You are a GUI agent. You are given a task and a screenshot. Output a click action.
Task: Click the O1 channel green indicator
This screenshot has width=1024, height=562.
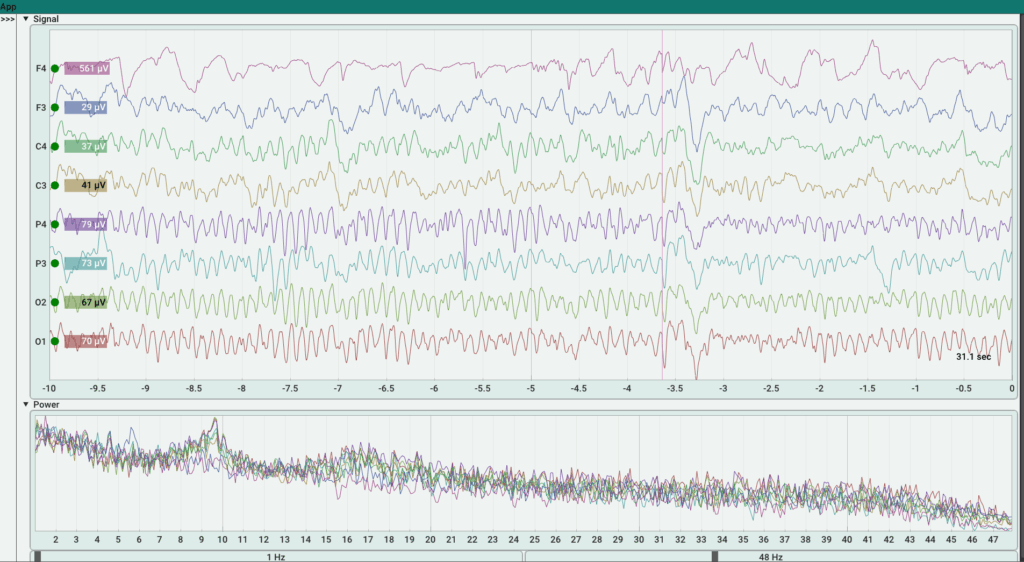pos(55,342)
